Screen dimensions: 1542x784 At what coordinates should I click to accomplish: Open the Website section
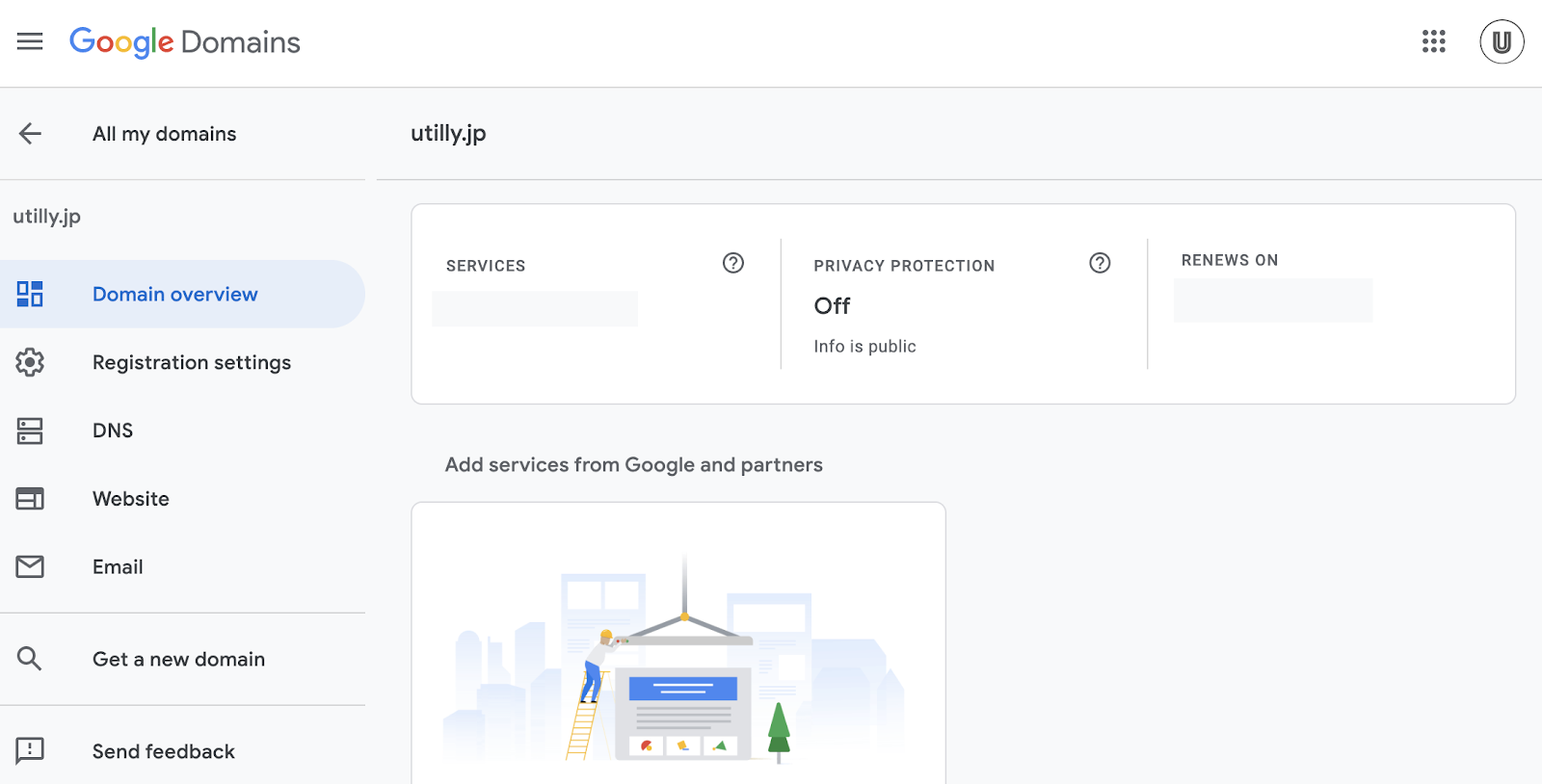pyautogui.click(x=182, y=499)
